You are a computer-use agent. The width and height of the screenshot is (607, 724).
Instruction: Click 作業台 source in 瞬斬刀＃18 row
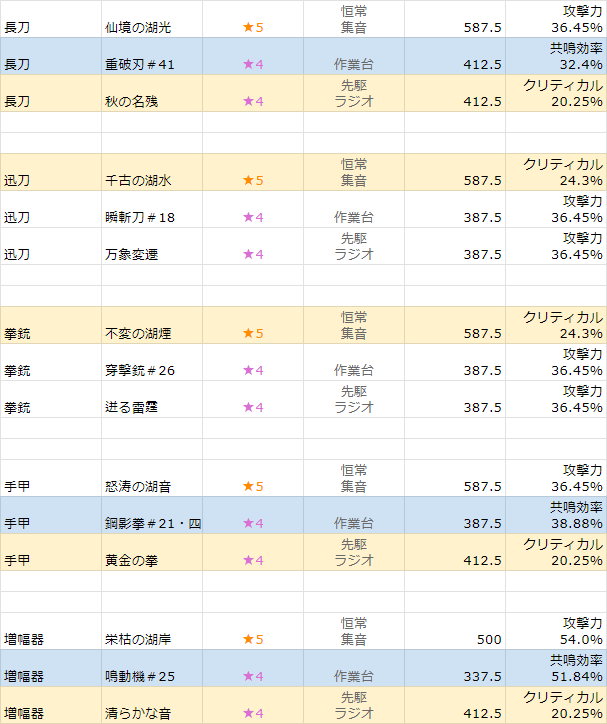354,217
